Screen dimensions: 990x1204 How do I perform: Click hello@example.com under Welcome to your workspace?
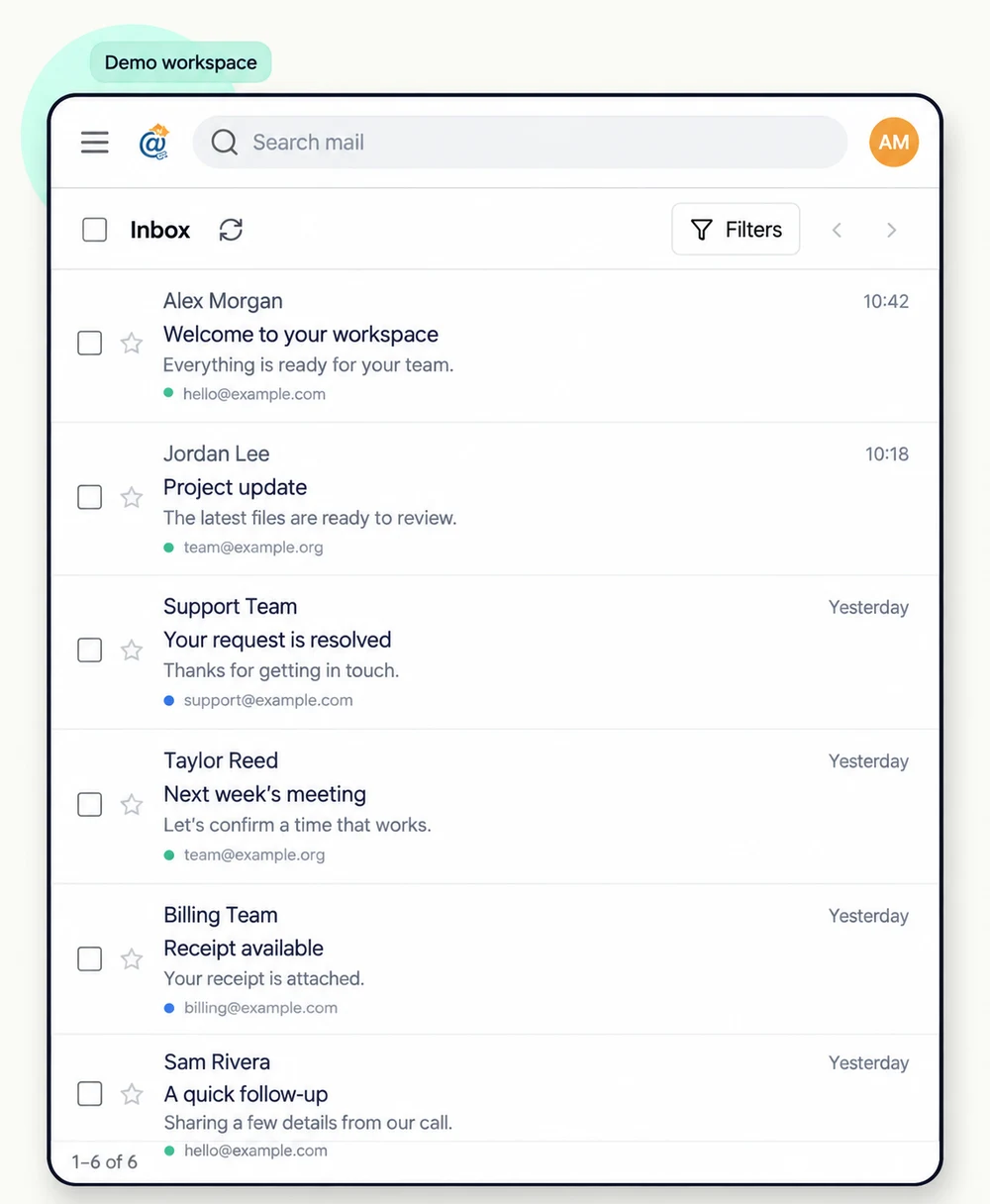pyautogui.click(x=254, y=394)
